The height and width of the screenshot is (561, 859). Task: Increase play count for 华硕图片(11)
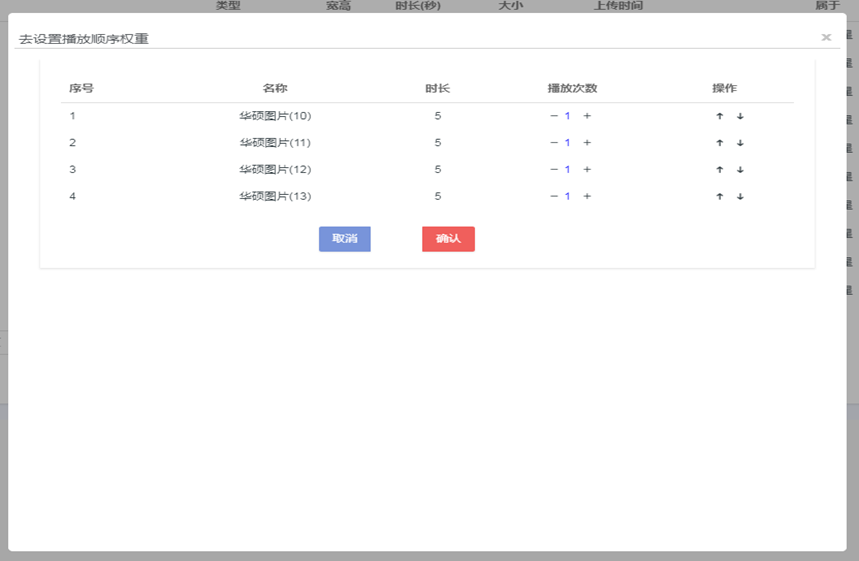(x=587, y=143)
